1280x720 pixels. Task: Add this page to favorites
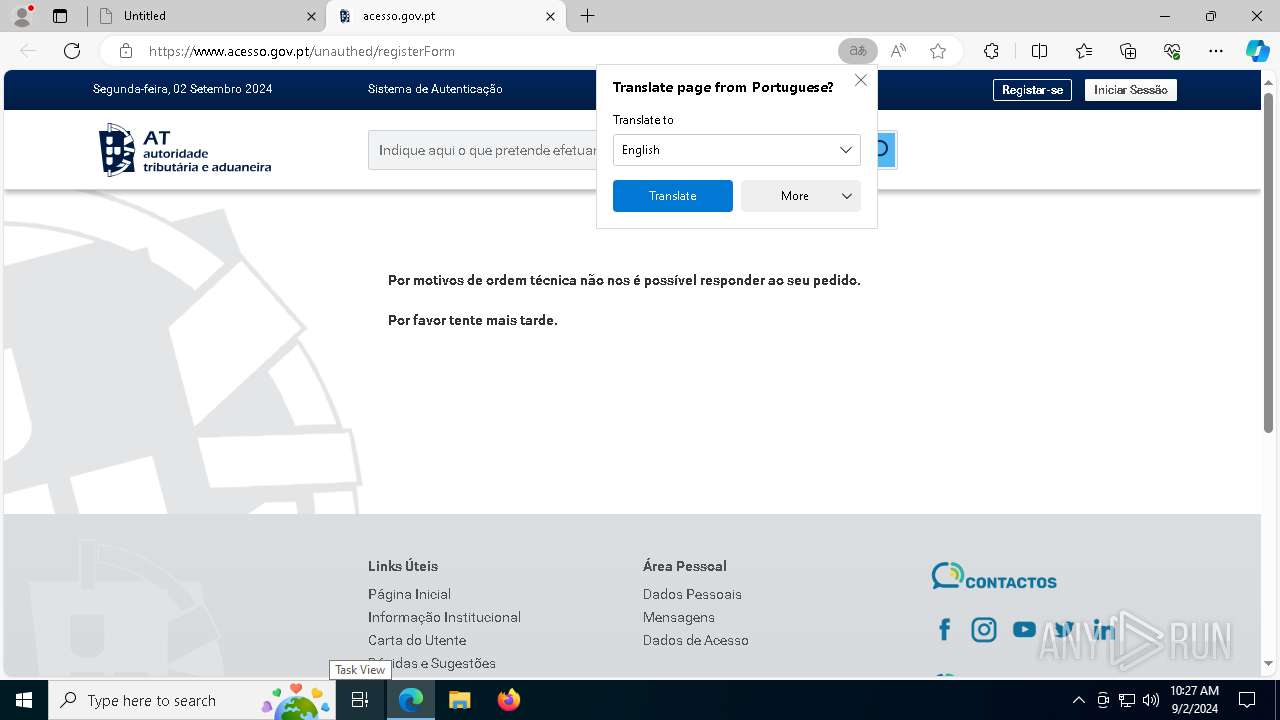pyautogui.click(x=937, y=51)
